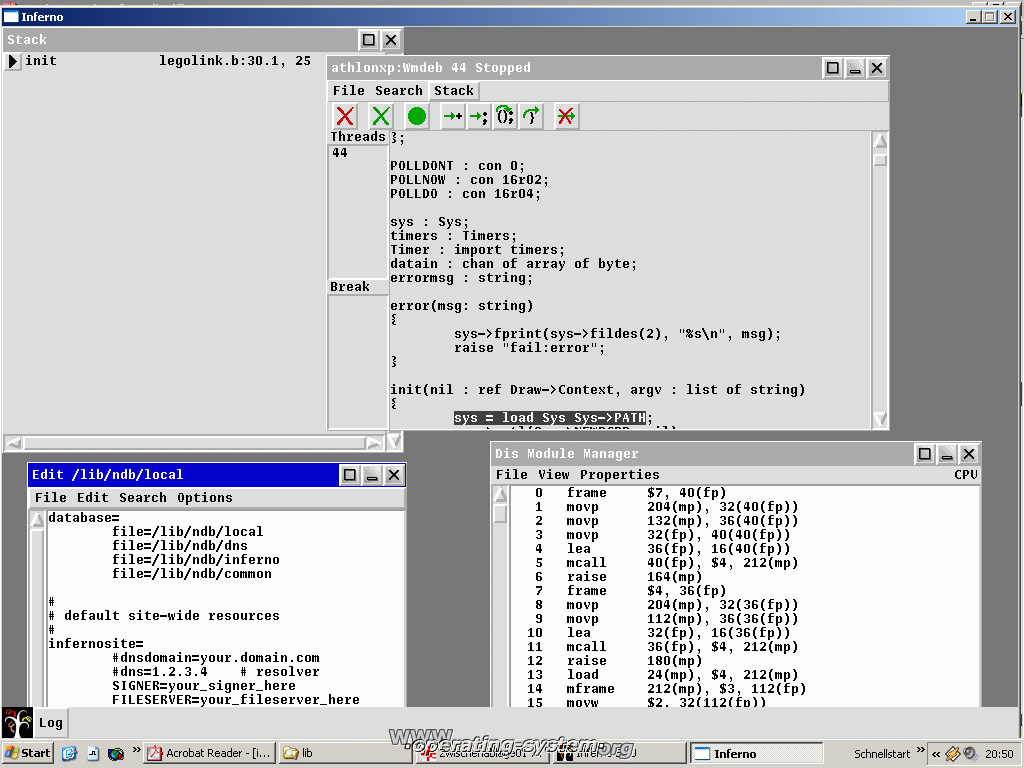This screenshot has height=768, width=1024.
Task: Select instruction row 5 'mcall' in disassembly
Action: pyautogui.click(x=666, y=563)
